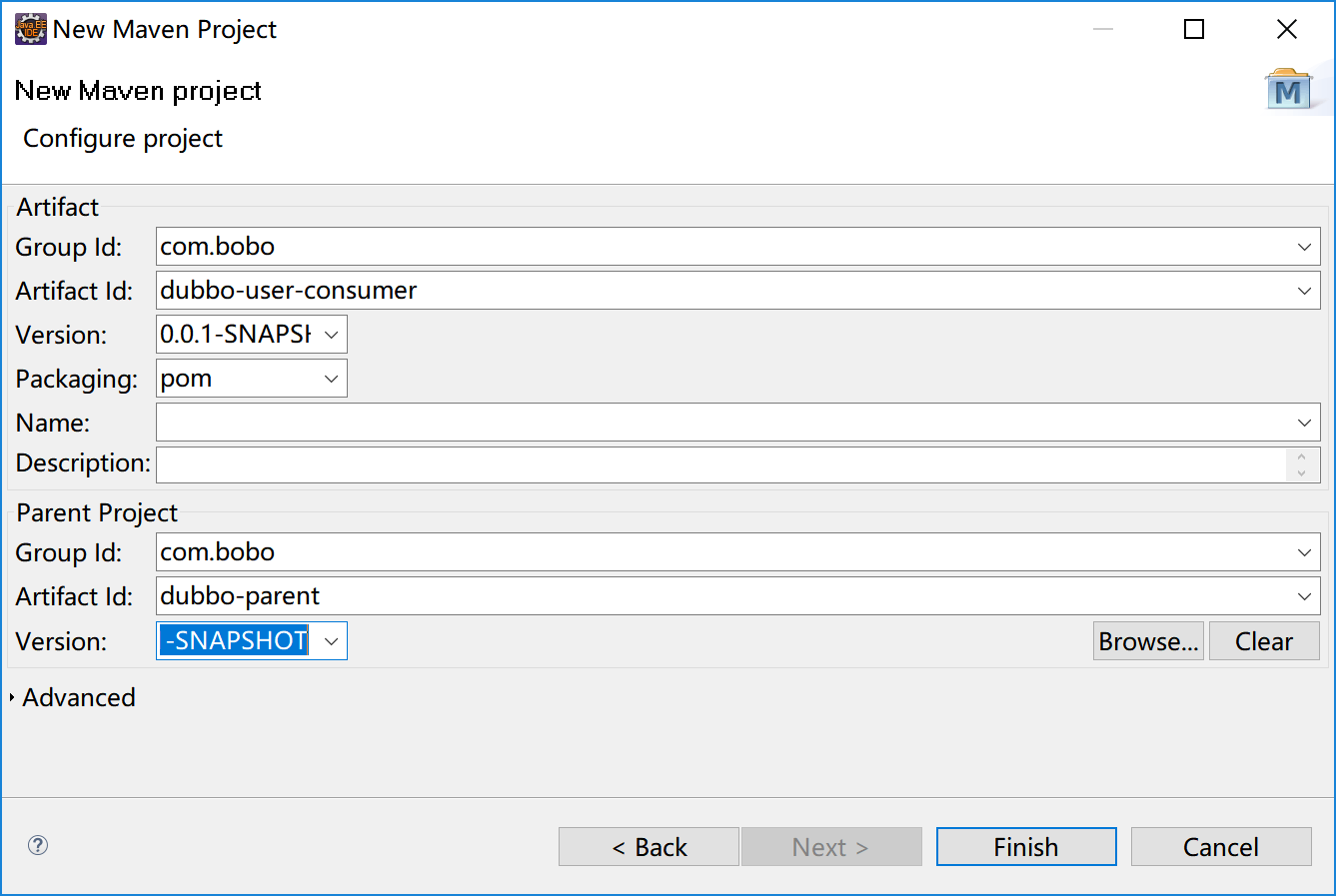1336x896 pixels.
Task: Open the Name field dropdown arrow
Action: pos(1304,423)
